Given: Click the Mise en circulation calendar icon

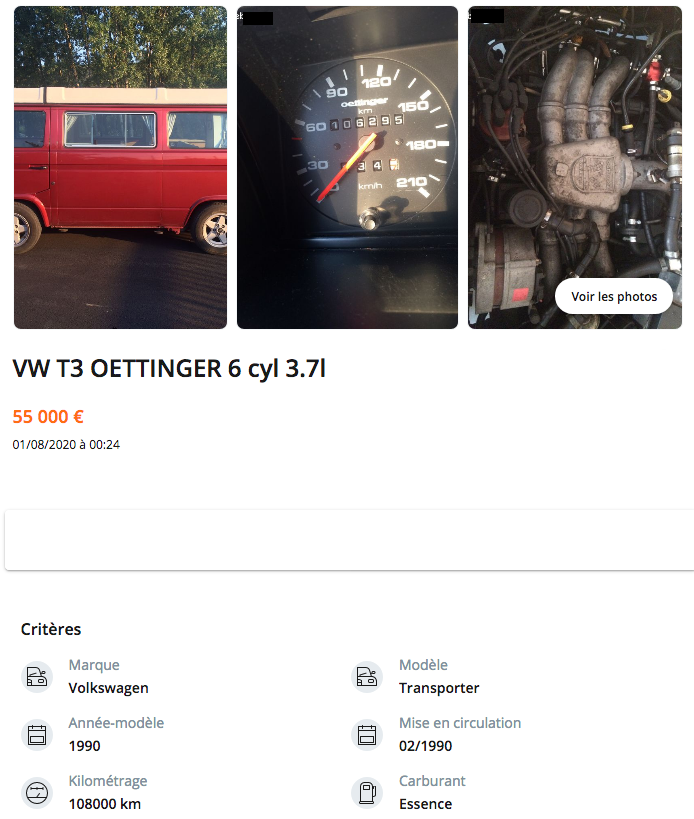Looking at the screenshot, I should [x=367, y=735].
